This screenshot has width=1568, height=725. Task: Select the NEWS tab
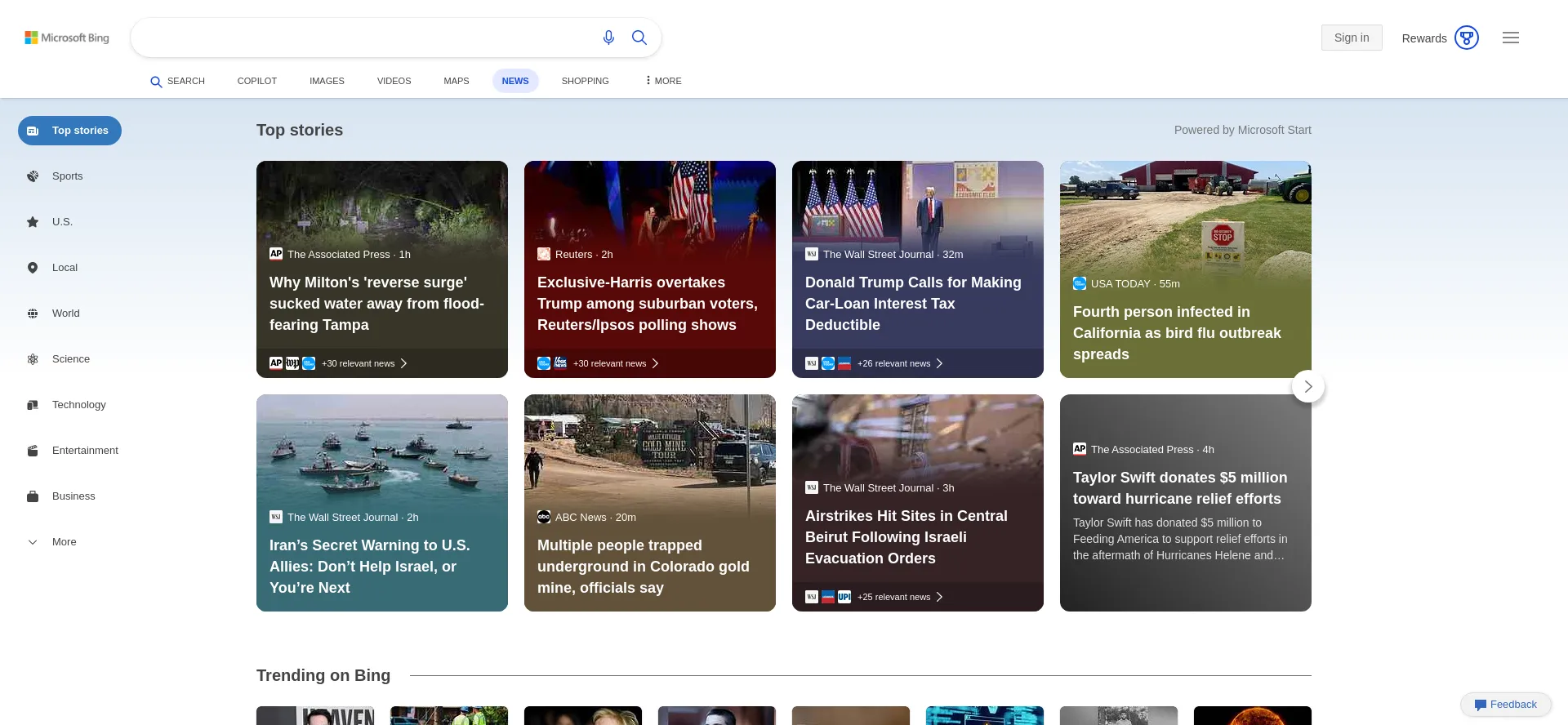(515, 81)
